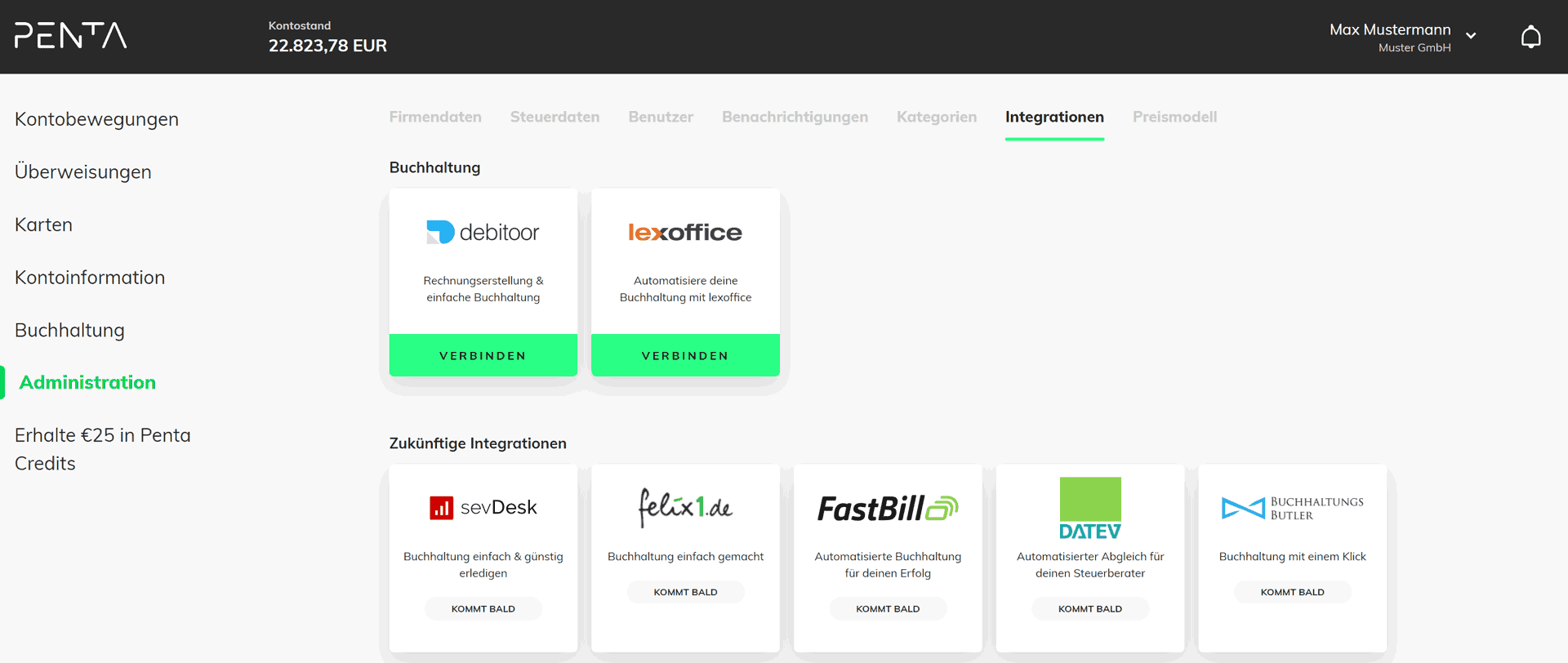Open Kontoinformation in the sidebar
The image size is (1568, 663).
coord(90,278)
